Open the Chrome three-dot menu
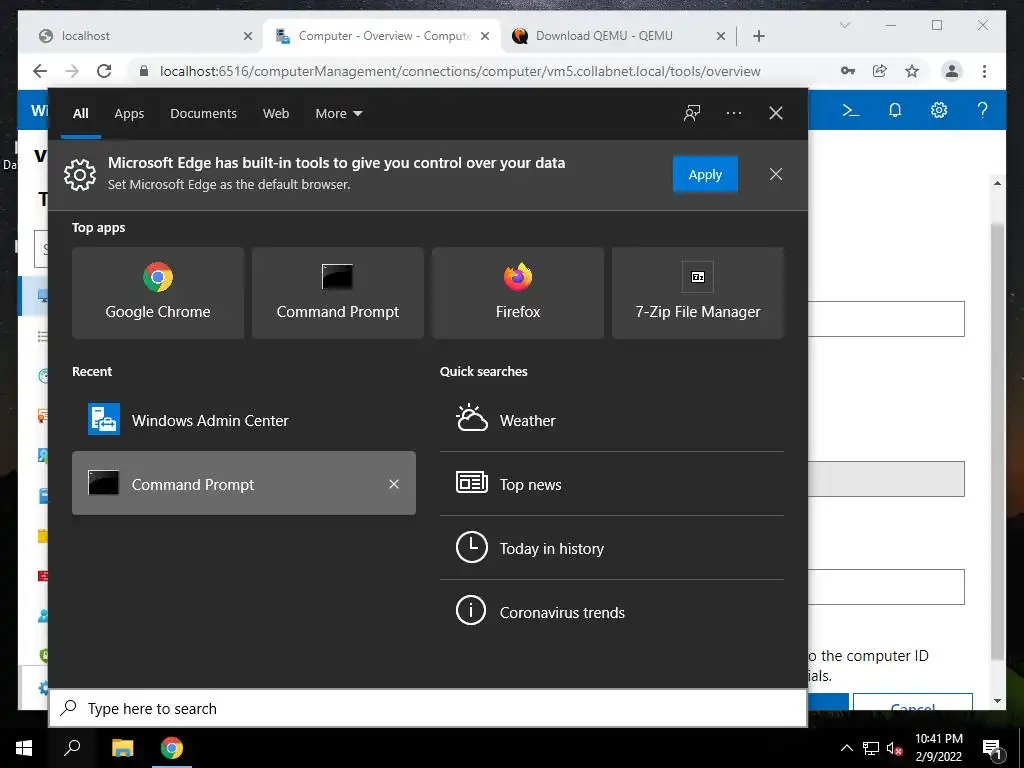 pos(984,71)
